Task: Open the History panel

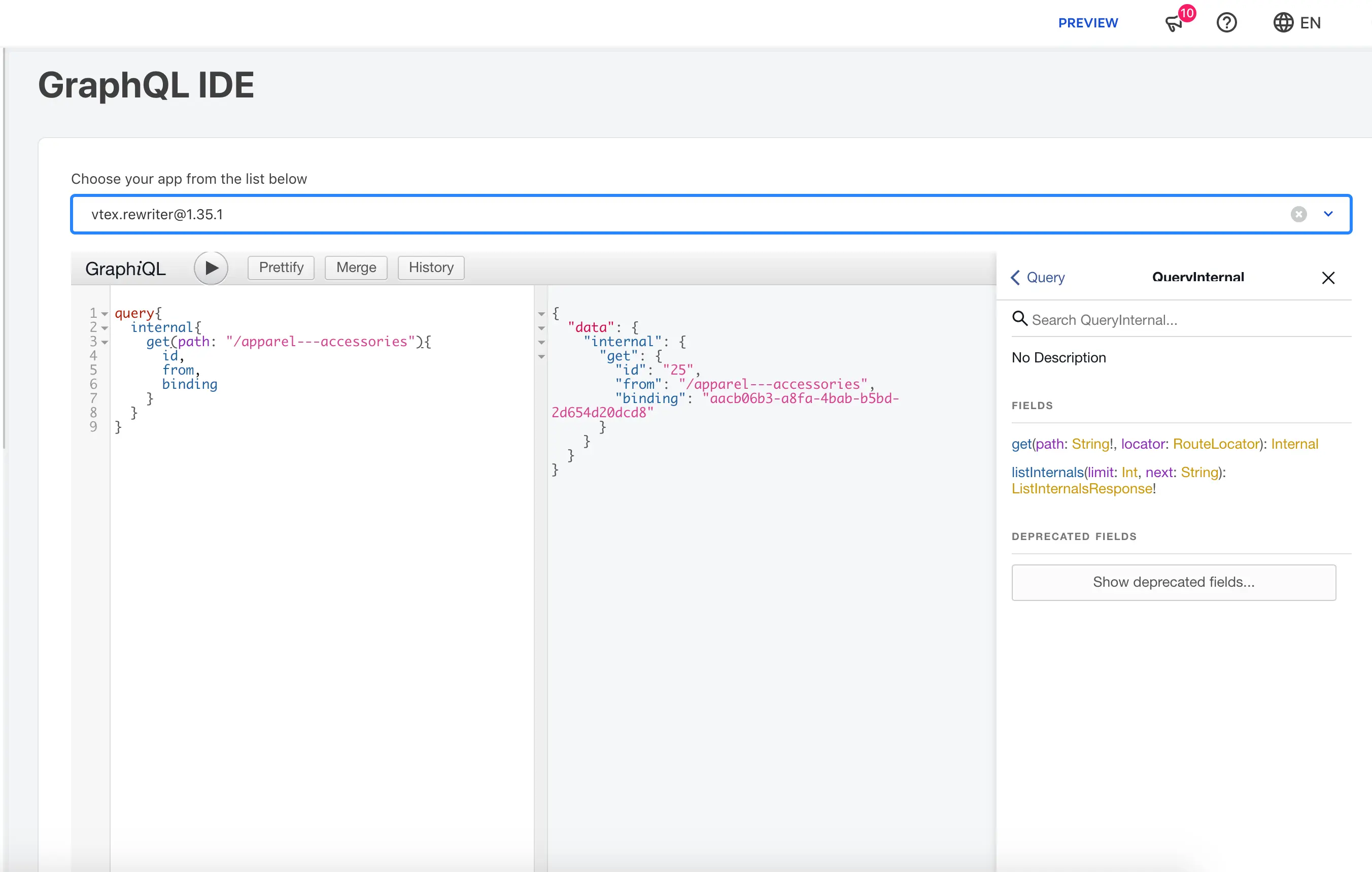Action: tap(431, 268)
